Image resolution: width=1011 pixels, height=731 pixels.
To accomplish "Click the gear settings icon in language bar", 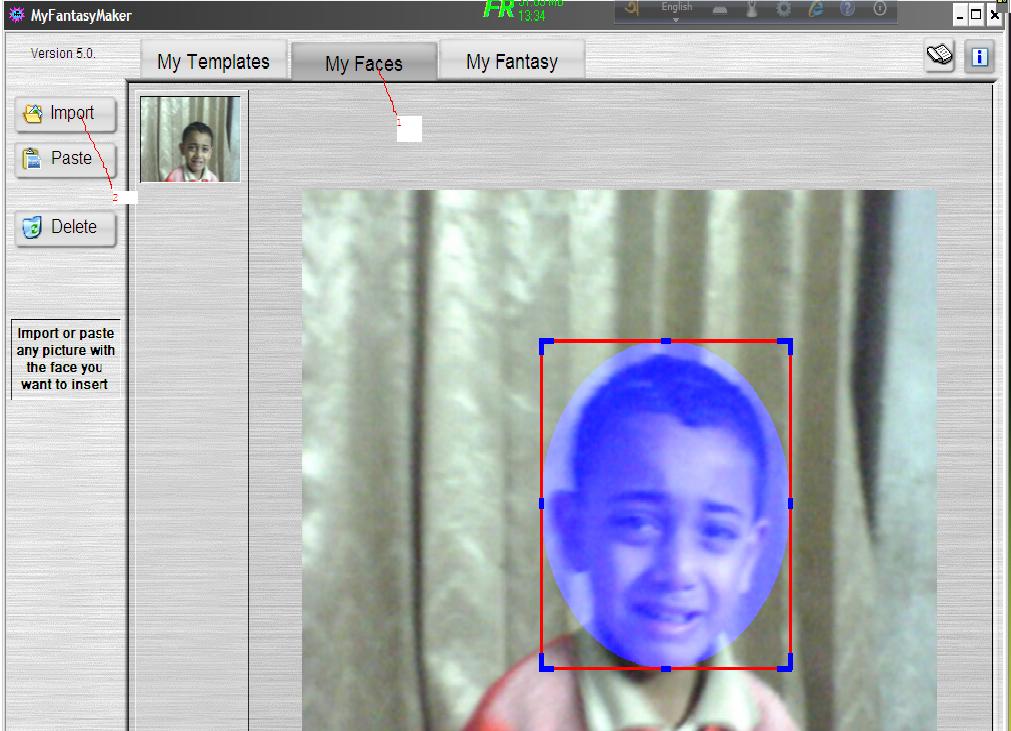I will (783, 9).
